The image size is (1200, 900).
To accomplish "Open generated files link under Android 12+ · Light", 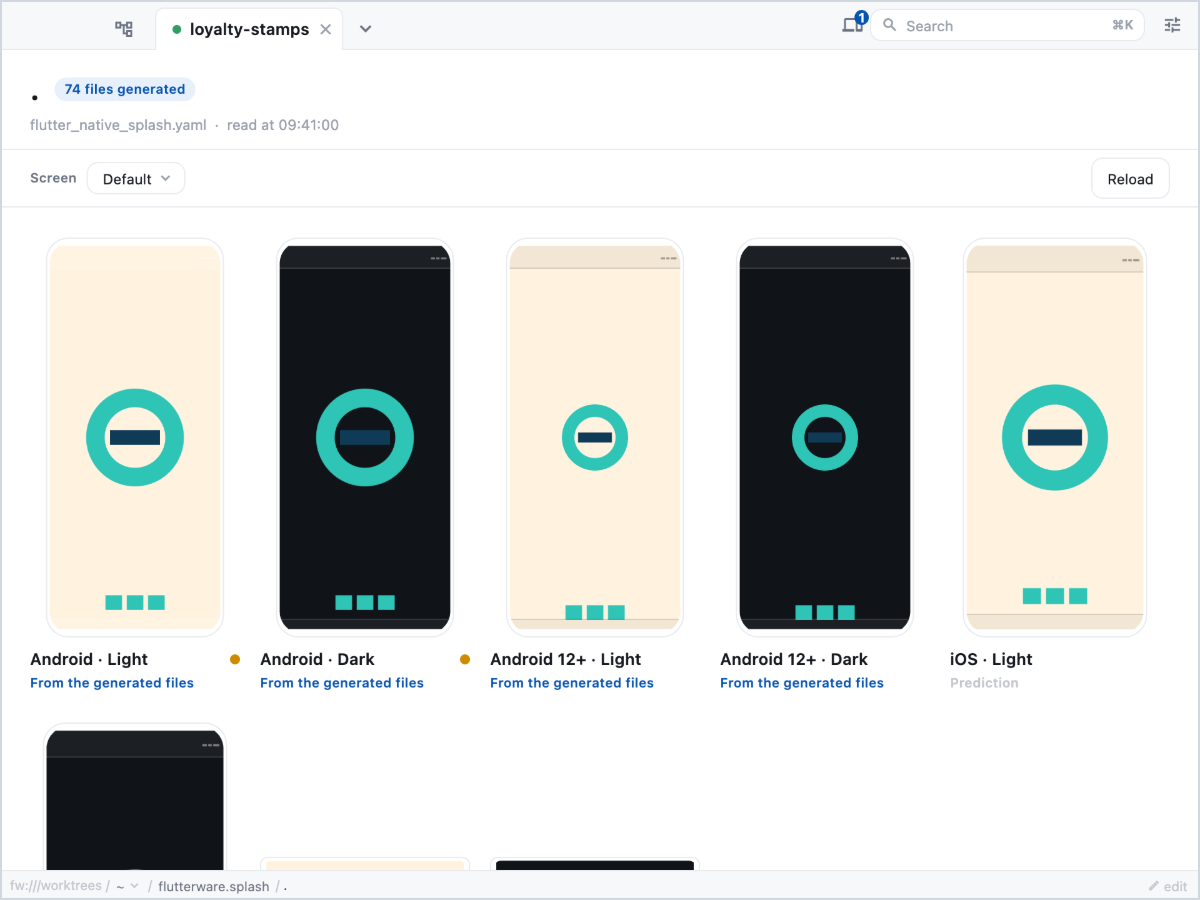I will (x=572, y=683).
